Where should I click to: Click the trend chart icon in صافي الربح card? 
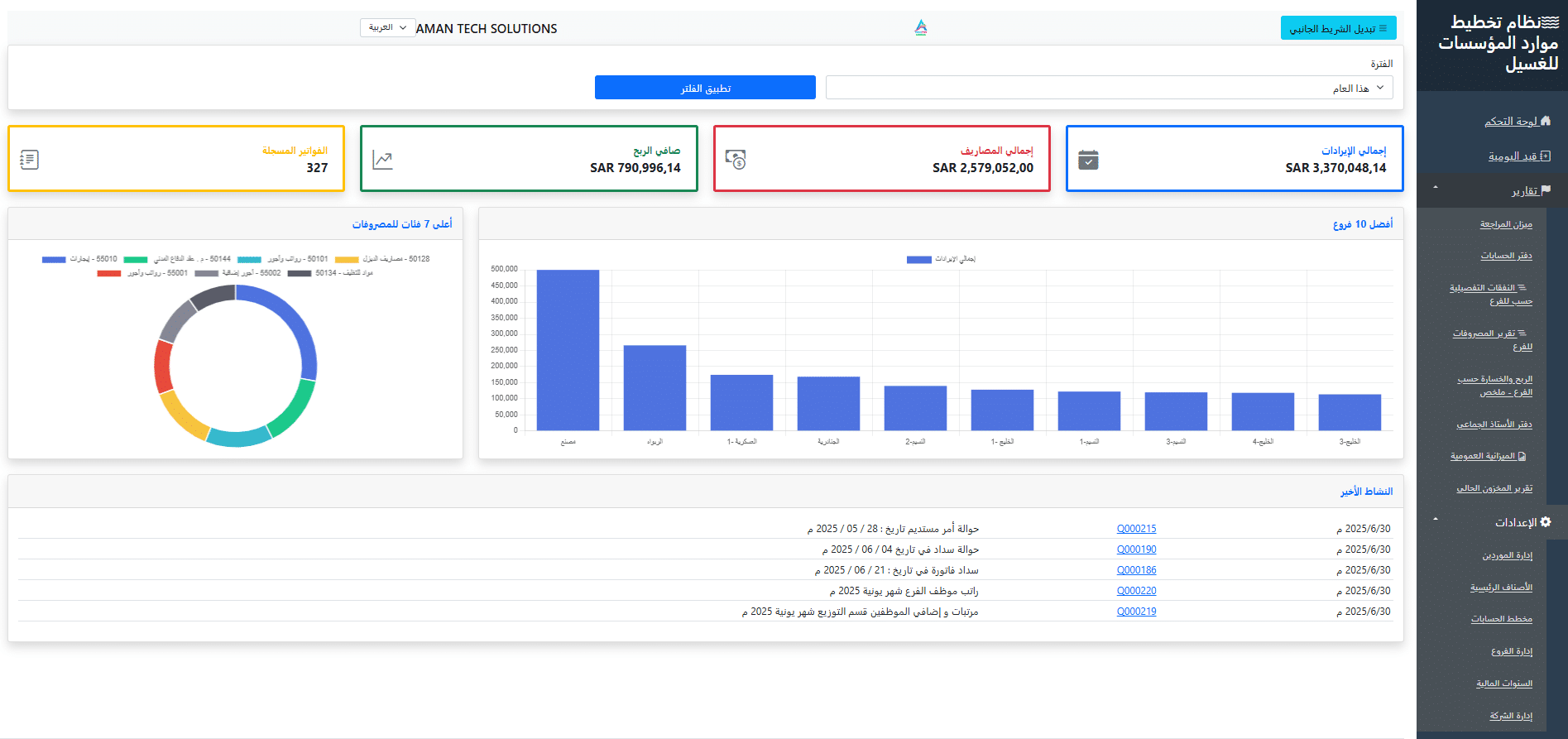point(382,160)
